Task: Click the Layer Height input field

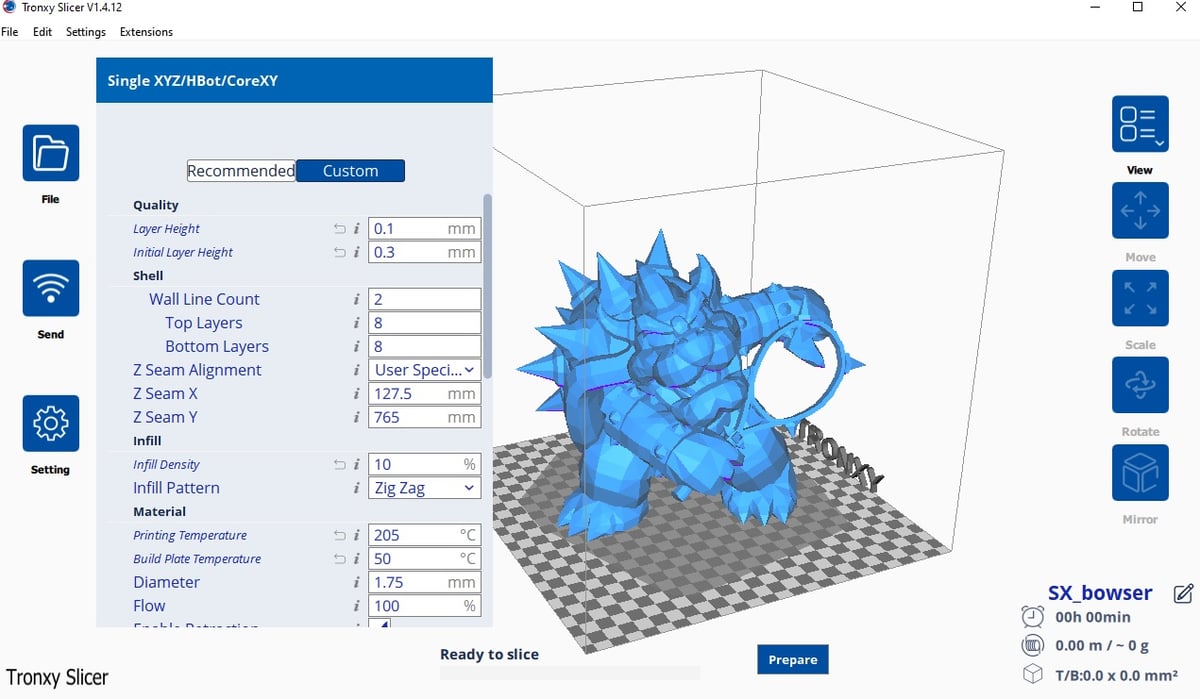Action: pyautogui.click(x=425, y=229)
